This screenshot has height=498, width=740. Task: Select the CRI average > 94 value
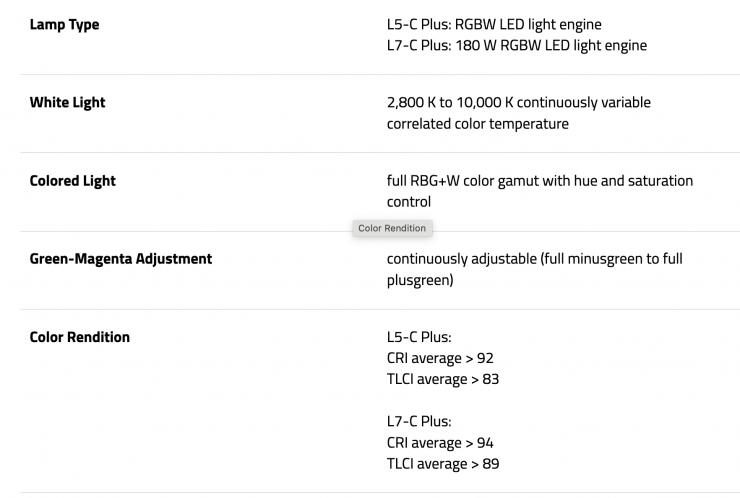click(440, 442)
